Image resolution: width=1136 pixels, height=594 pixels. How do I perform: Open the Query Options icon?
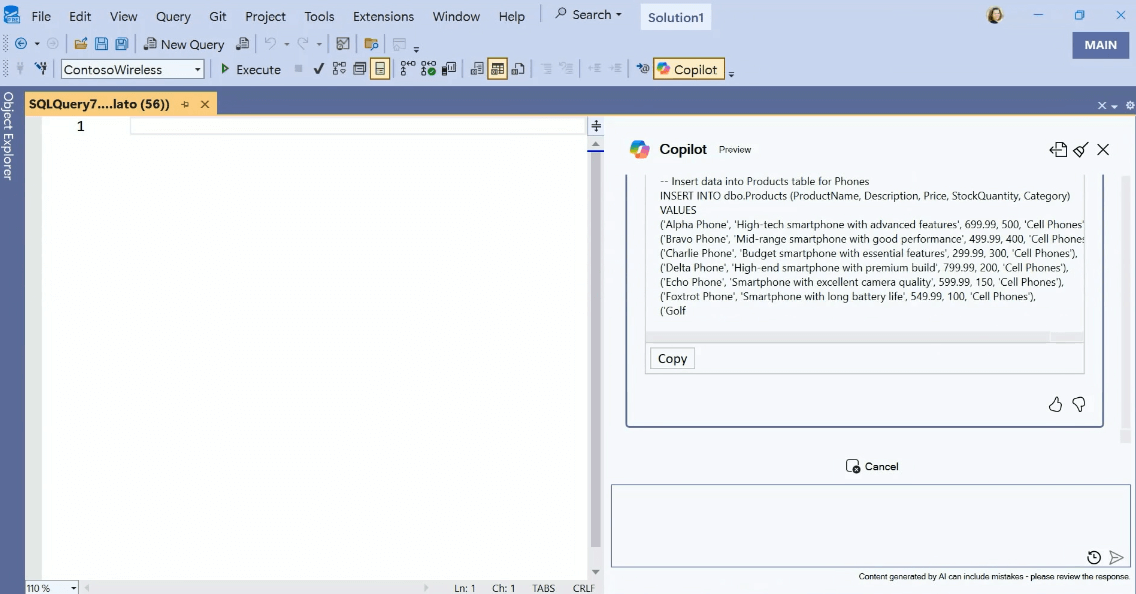[x=359, y=69]
